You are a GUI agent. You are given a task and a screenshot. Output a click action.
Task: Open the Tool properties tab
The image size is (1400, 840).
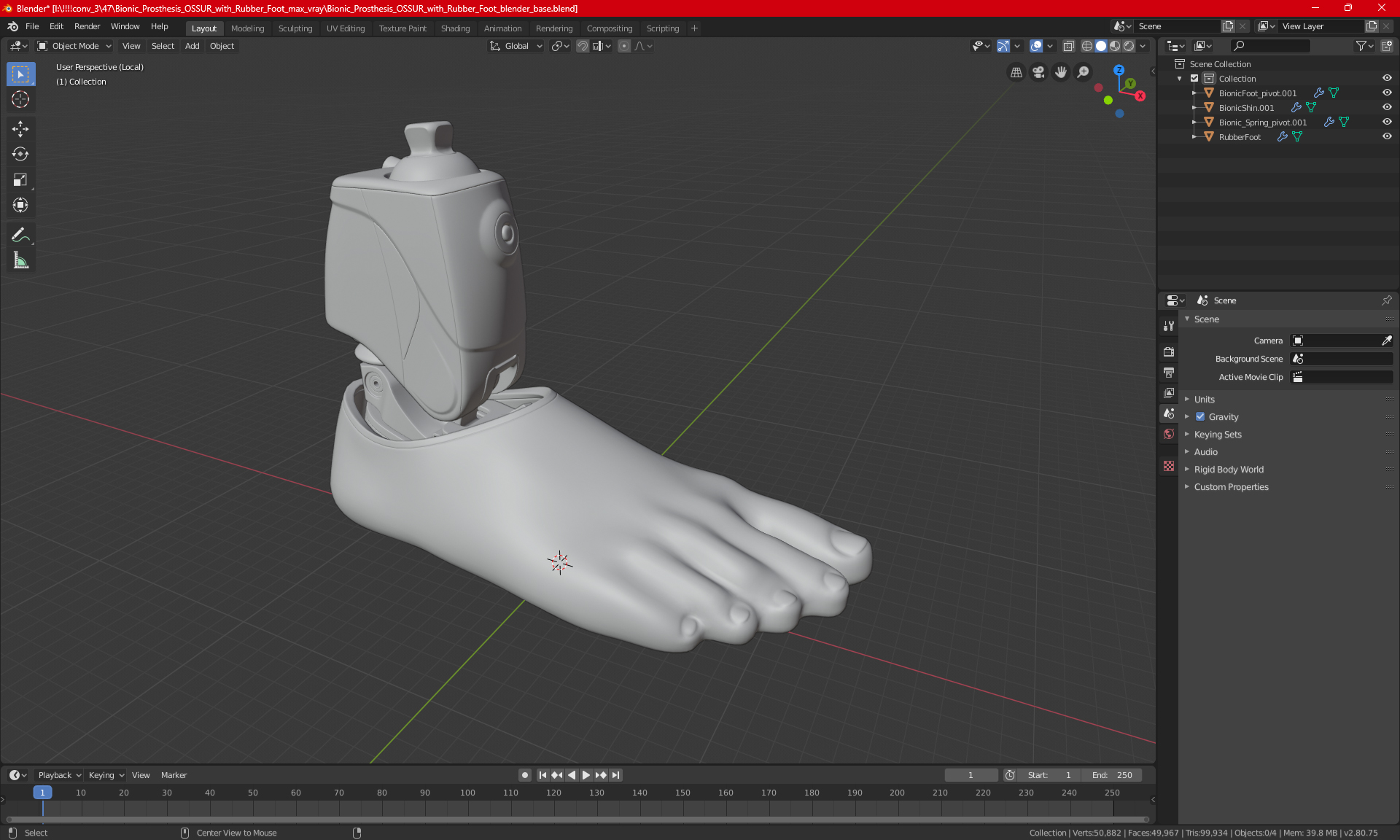1169,326
